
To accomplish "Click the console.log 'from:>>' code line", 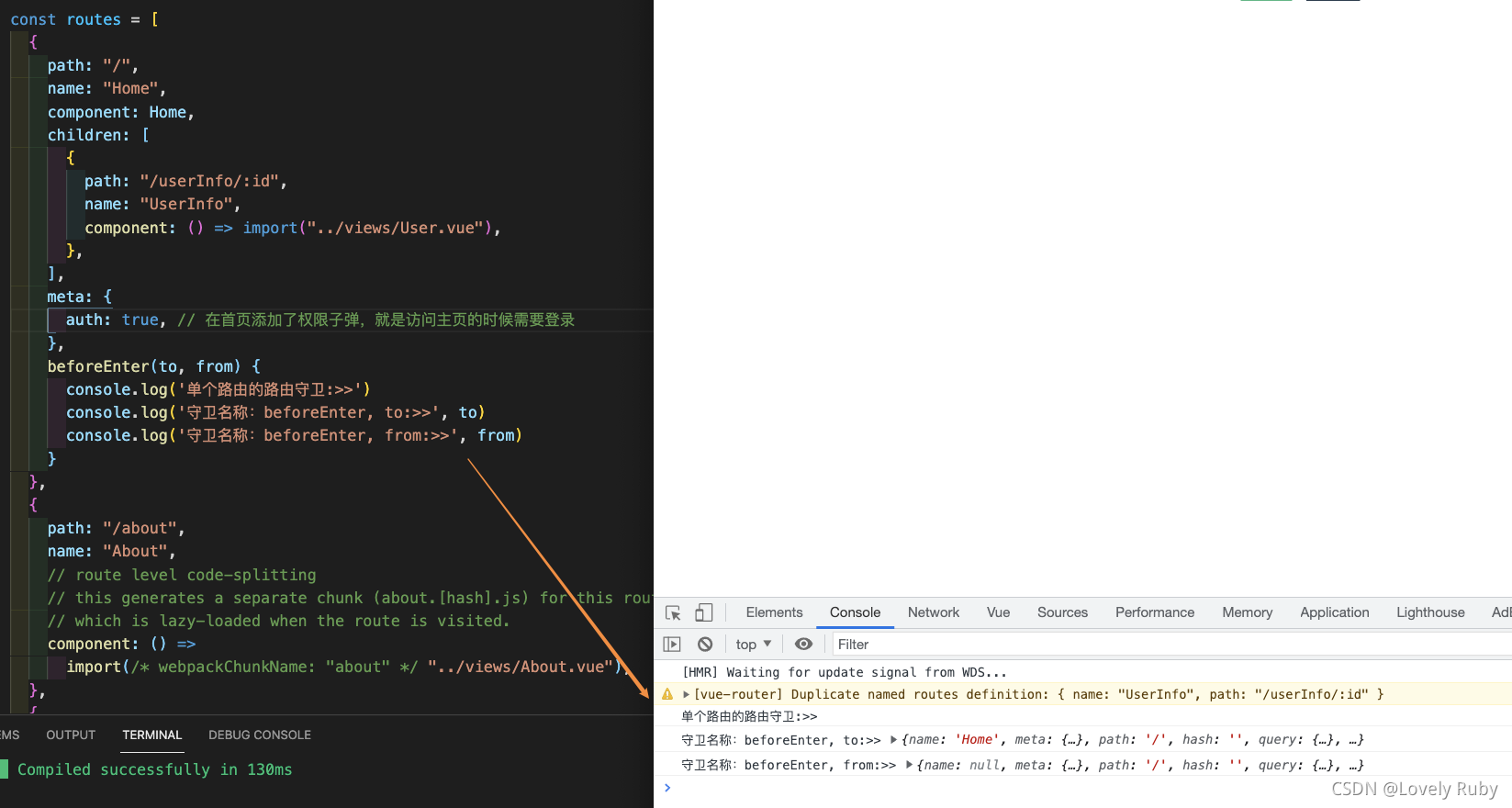I will tap(294, 435).
